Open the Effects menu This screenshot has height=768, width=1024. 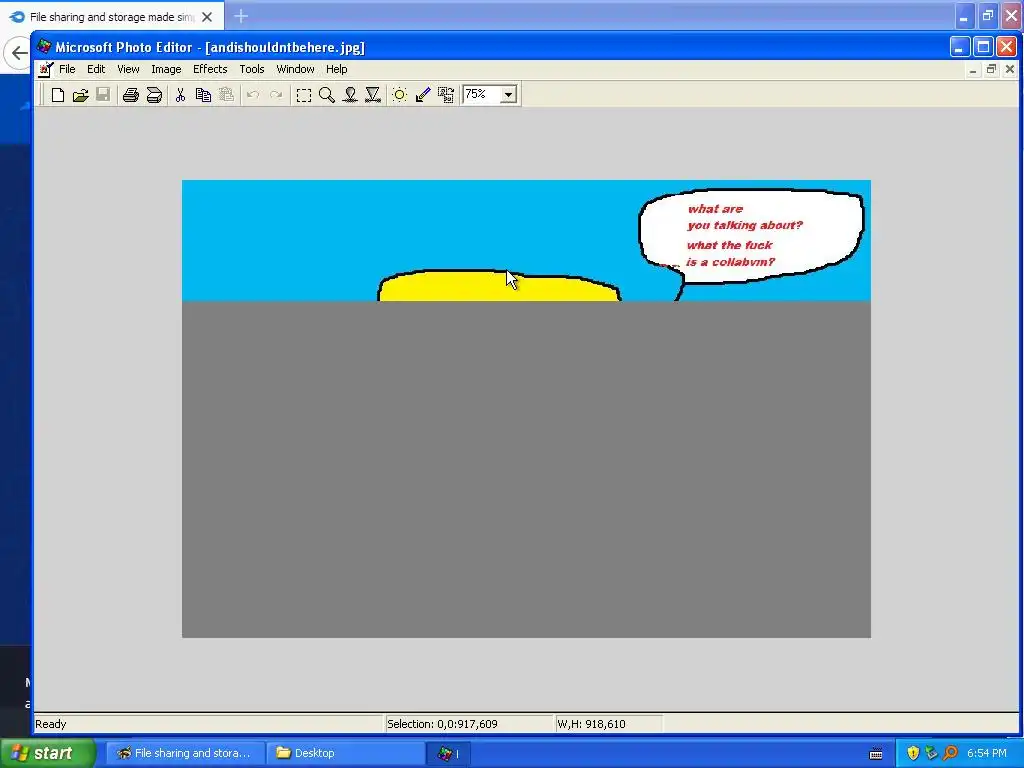click(x=210, y=69)
